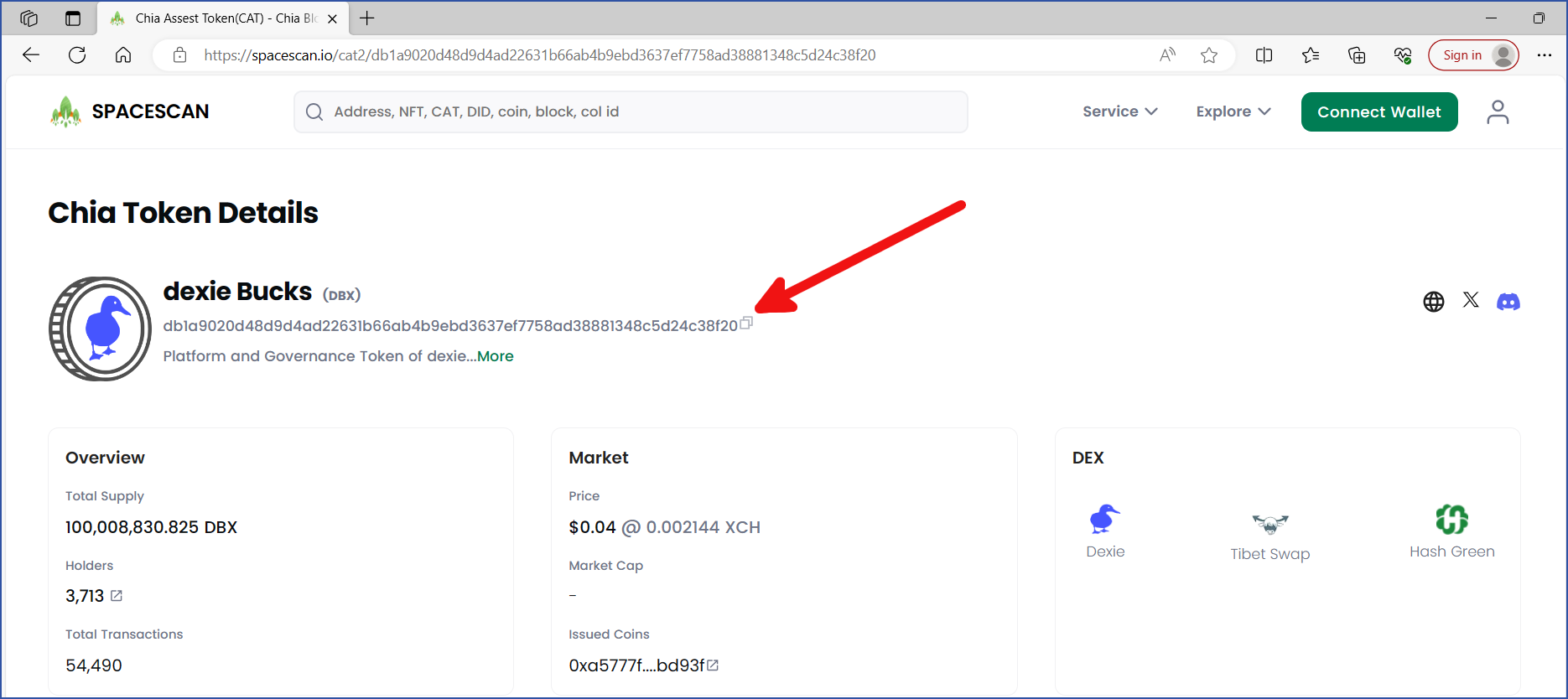The image size is (1568, 699).
Task: View site information lock icon
Action: [x=179, y=55]
